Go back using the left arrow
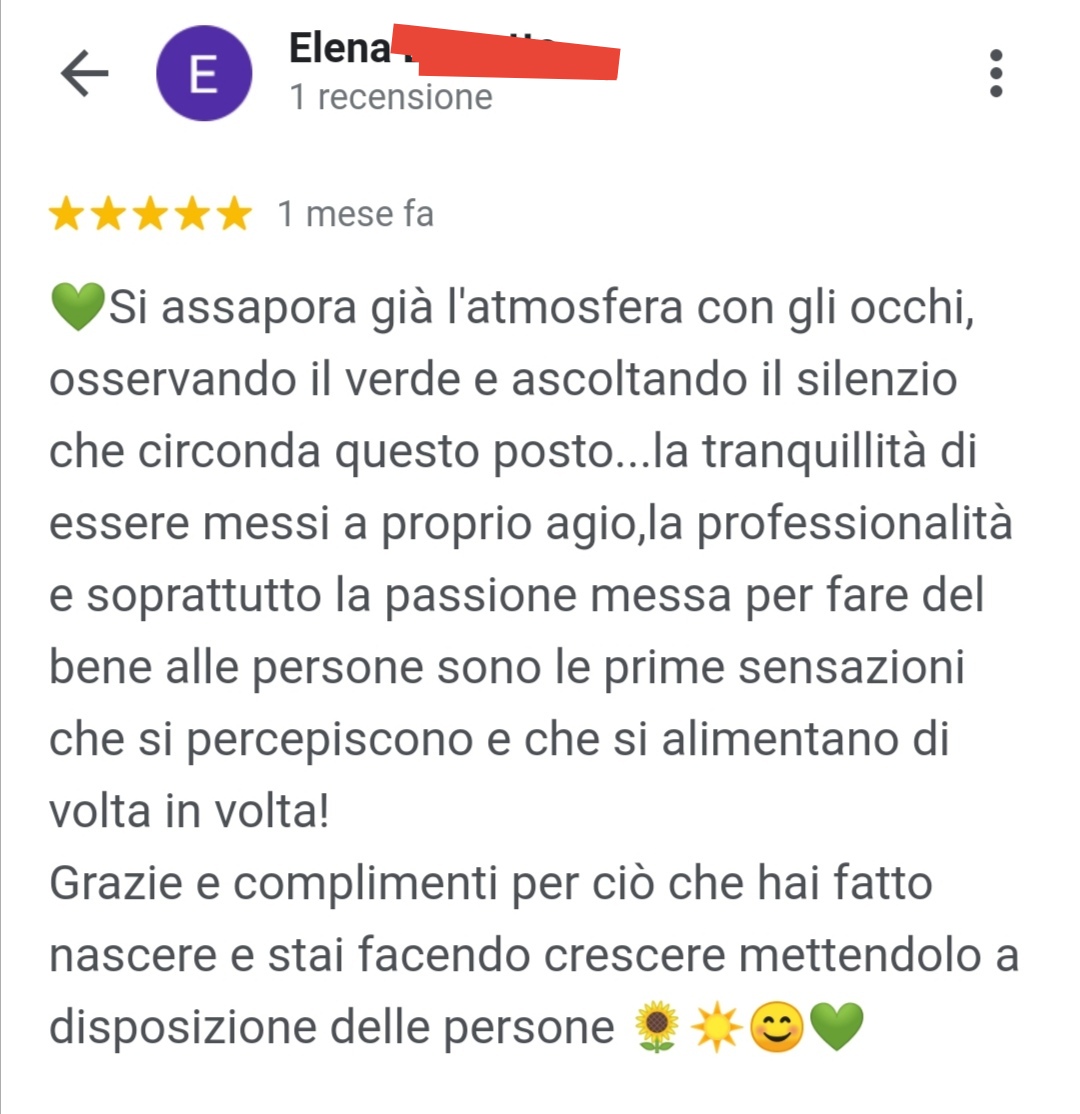The height and width of the screenshot is (1114, 1080). (85, 73)
